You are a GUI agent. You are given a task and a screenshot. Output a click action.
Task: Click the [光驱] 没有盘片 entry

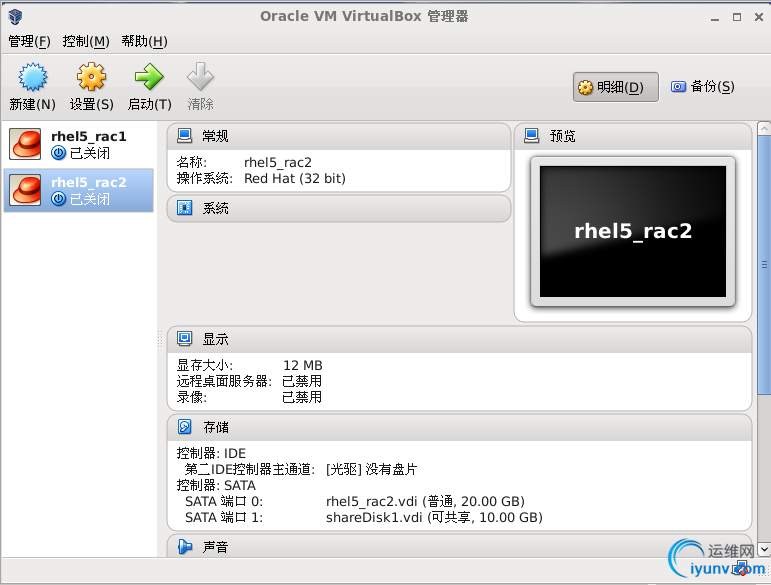point(371,469)
